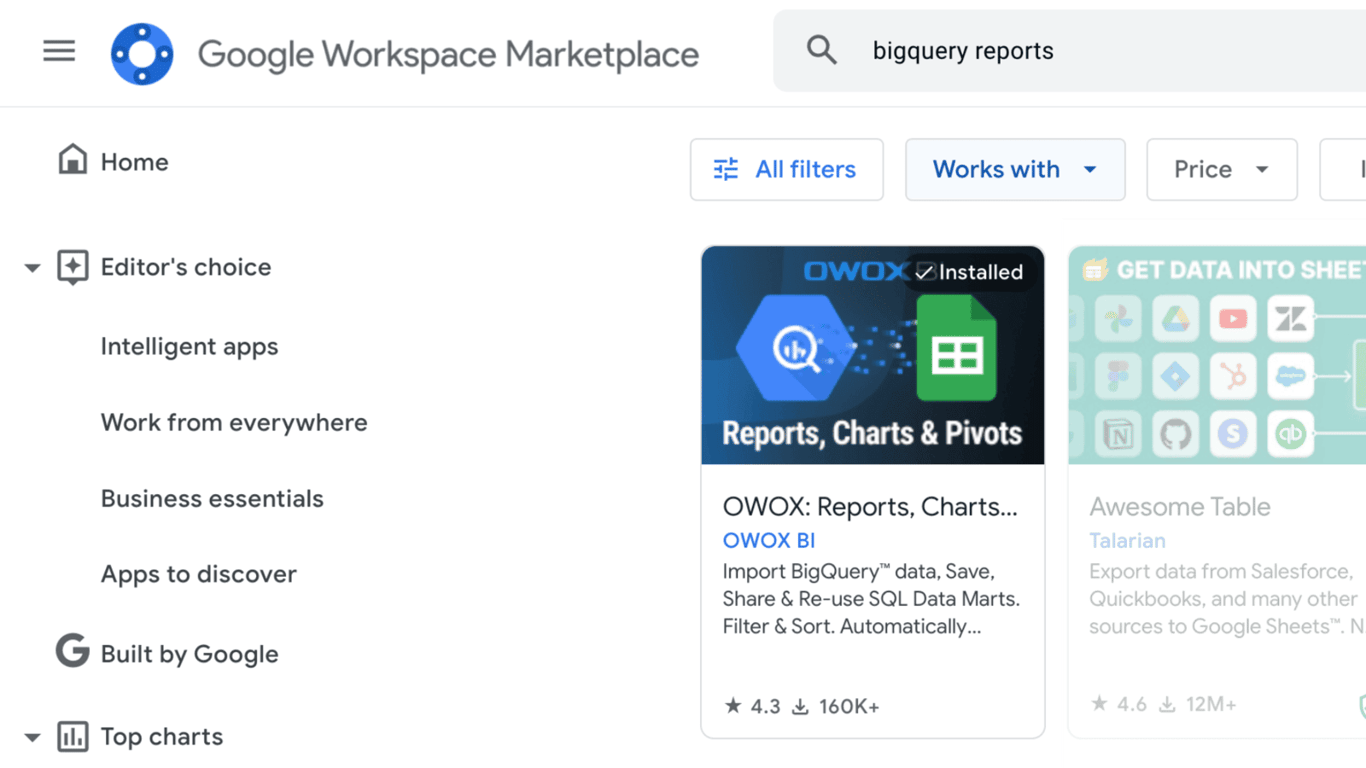
Task: Open Editor's choice section
Action: 186,267
